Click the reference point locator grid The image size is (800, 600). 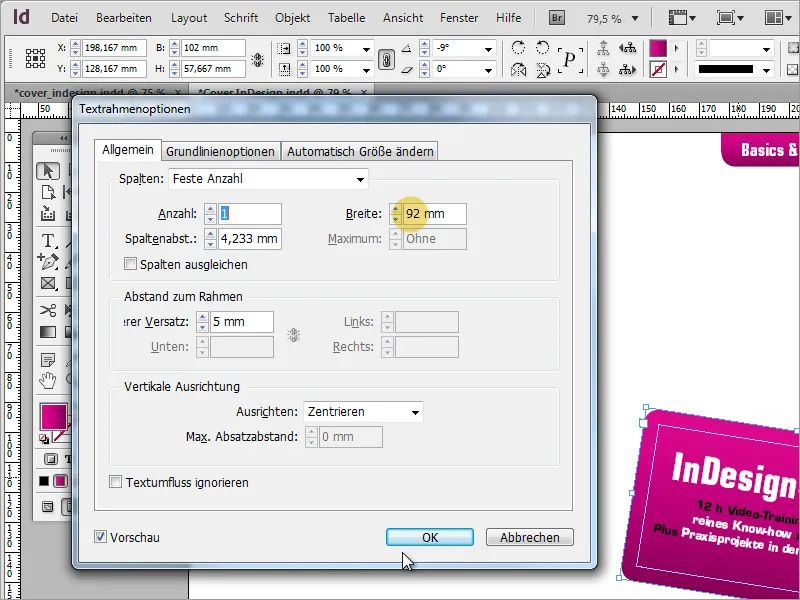[x=35, y=58]
